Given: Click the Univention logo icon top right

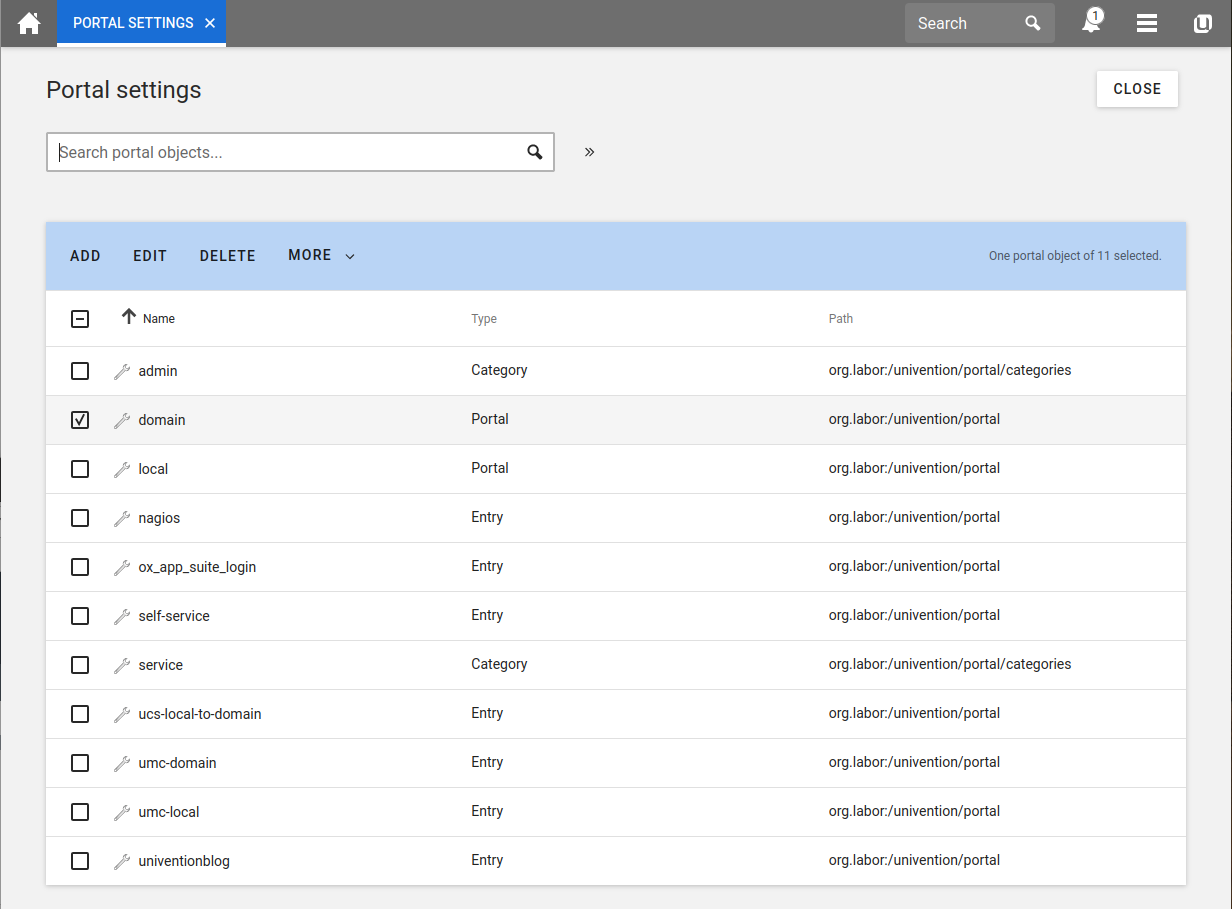Looking at the screenshot, I should (x=1203, y=23).
